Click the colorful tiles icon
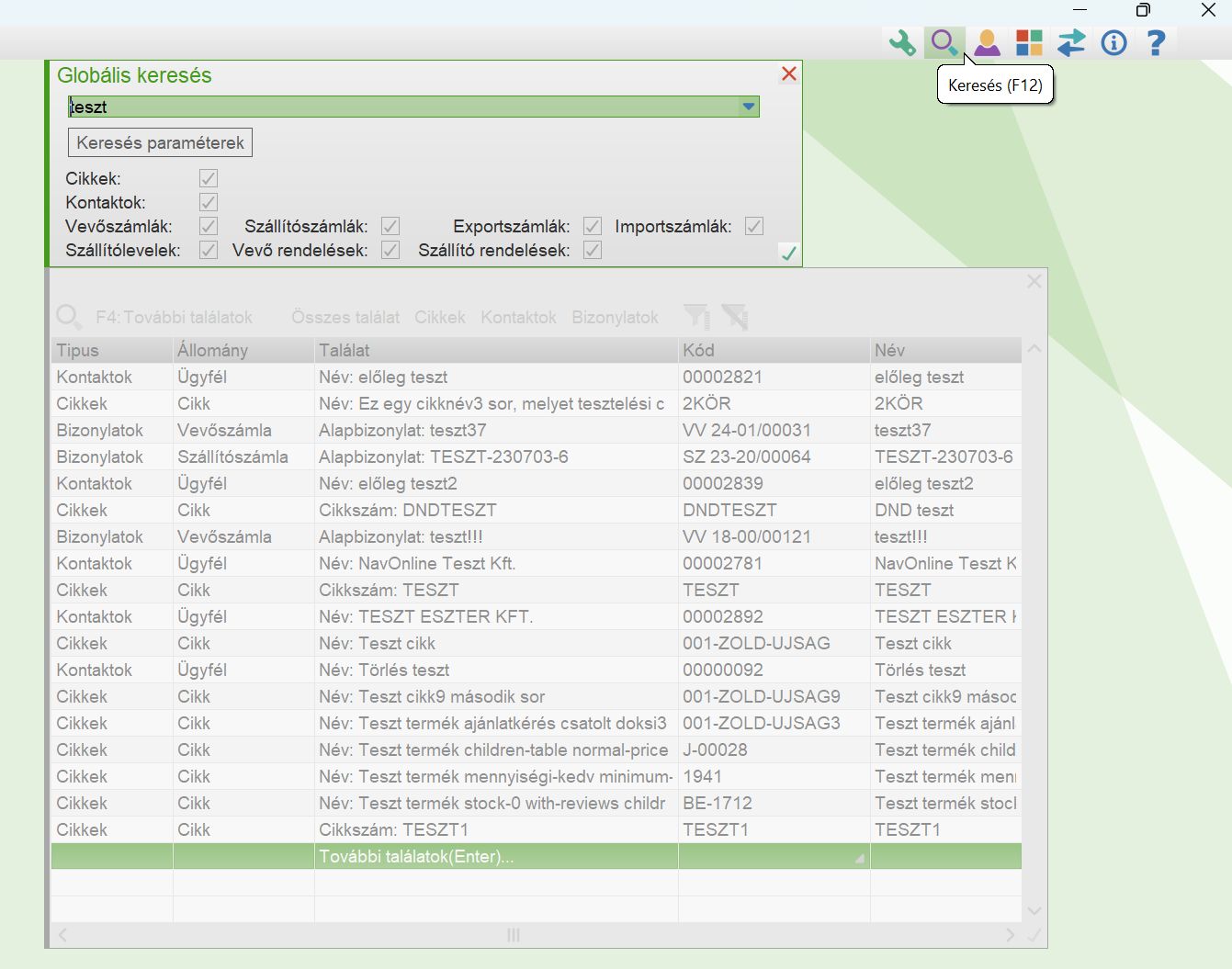This screenshot has height=969, width=1232. click(1029, 42)
